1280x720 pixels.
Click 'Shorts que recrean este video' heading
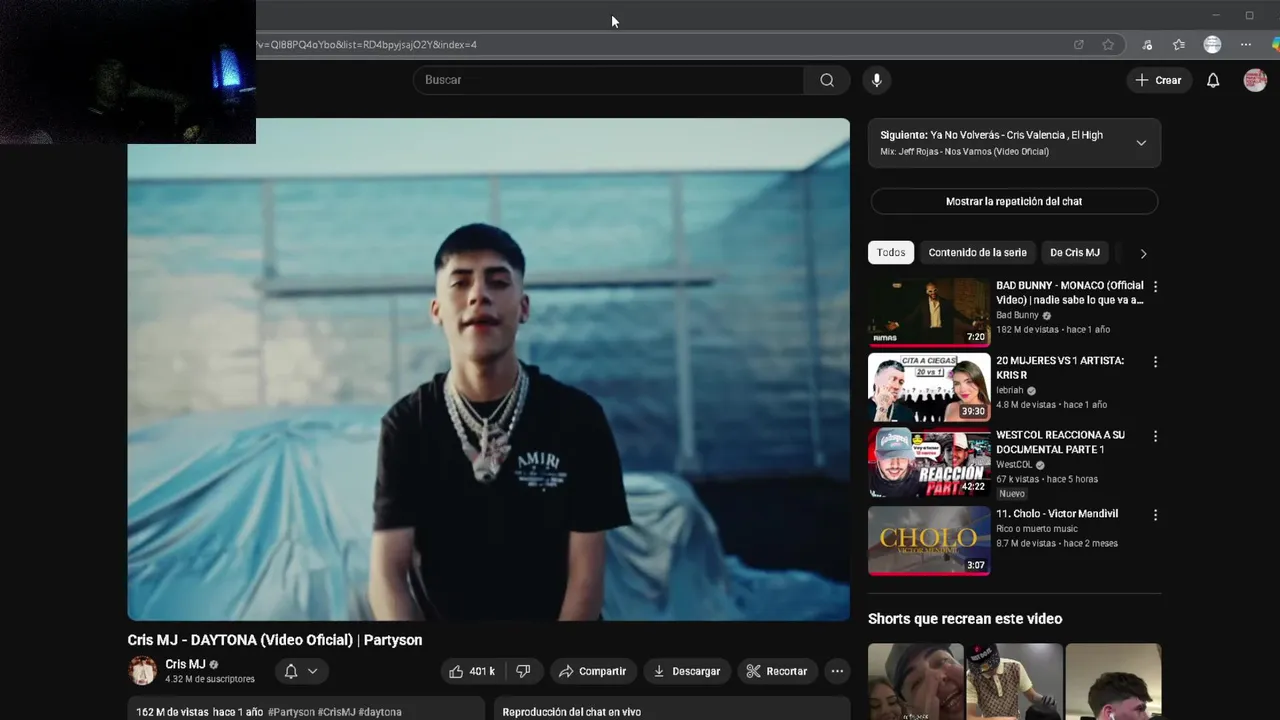(x=965, y=619)
